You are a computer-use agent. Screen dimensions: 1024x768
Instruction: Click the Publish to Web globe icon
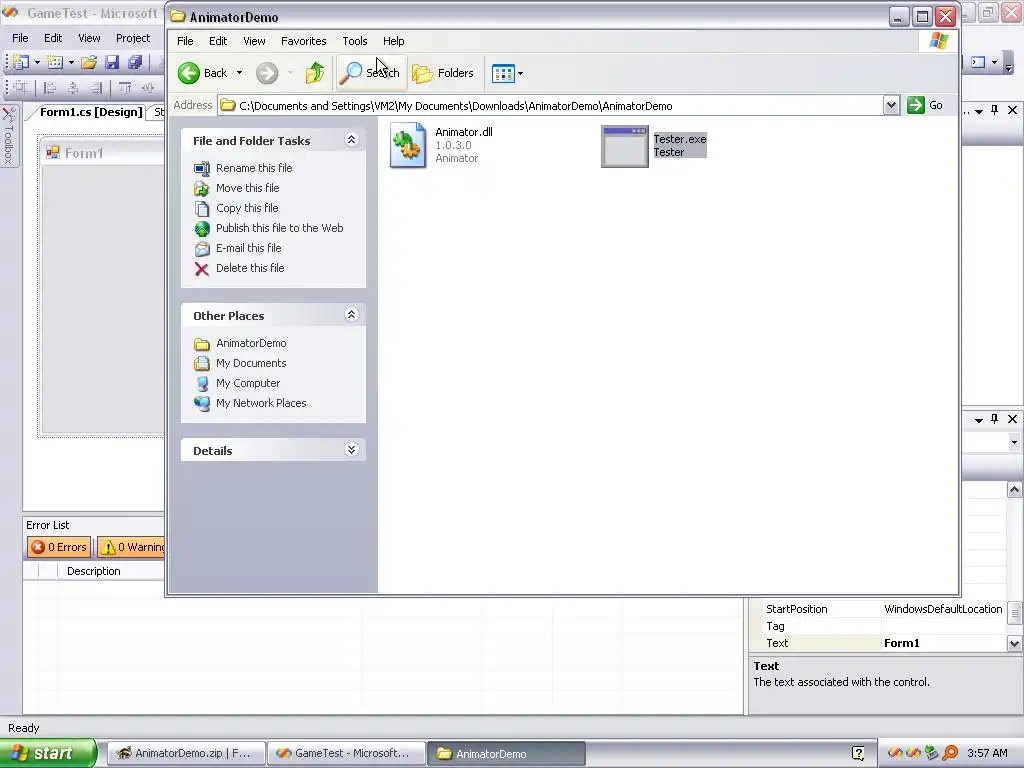pos(202,229)
